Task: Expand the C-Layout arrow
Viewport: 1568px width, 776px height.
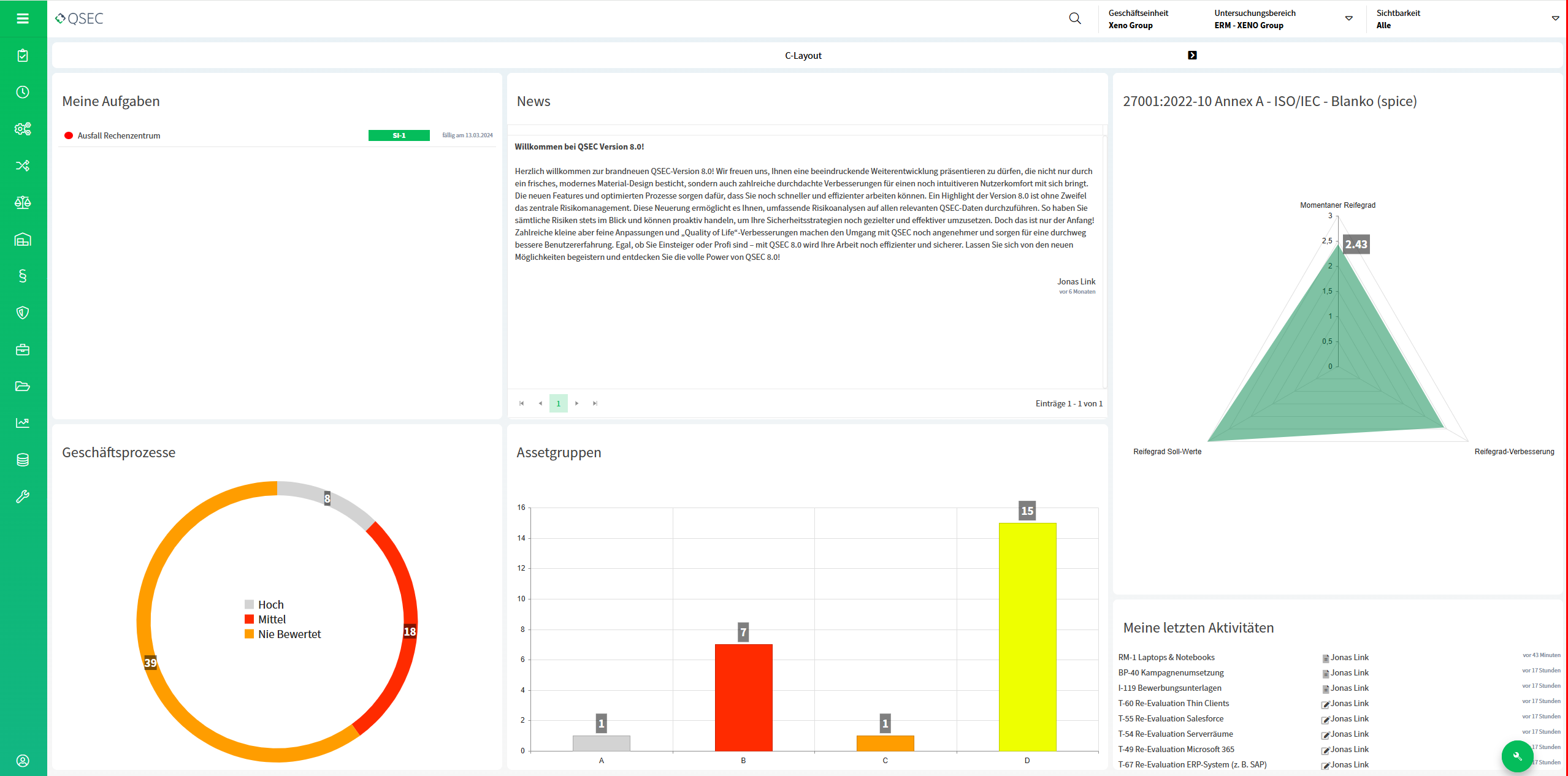Action: [1192, 55]
